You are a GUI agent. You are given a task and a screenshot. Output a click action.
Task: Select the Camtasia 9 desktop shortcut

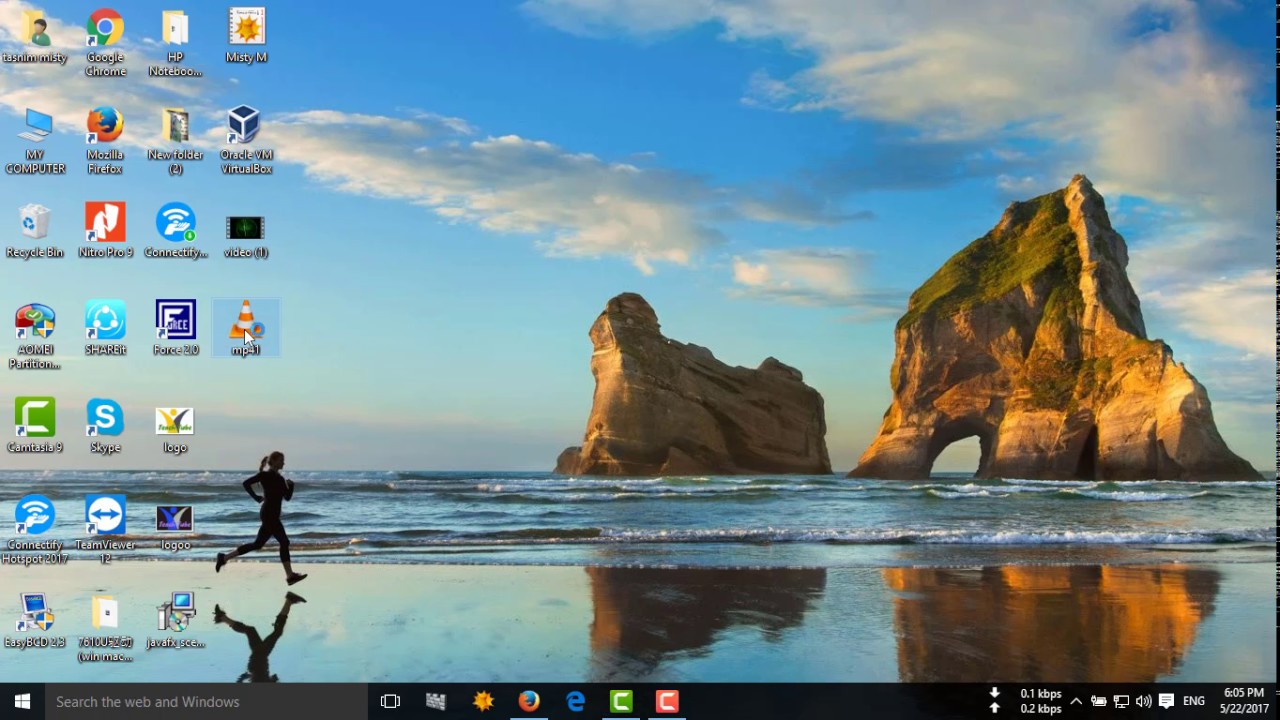[35, 425]
